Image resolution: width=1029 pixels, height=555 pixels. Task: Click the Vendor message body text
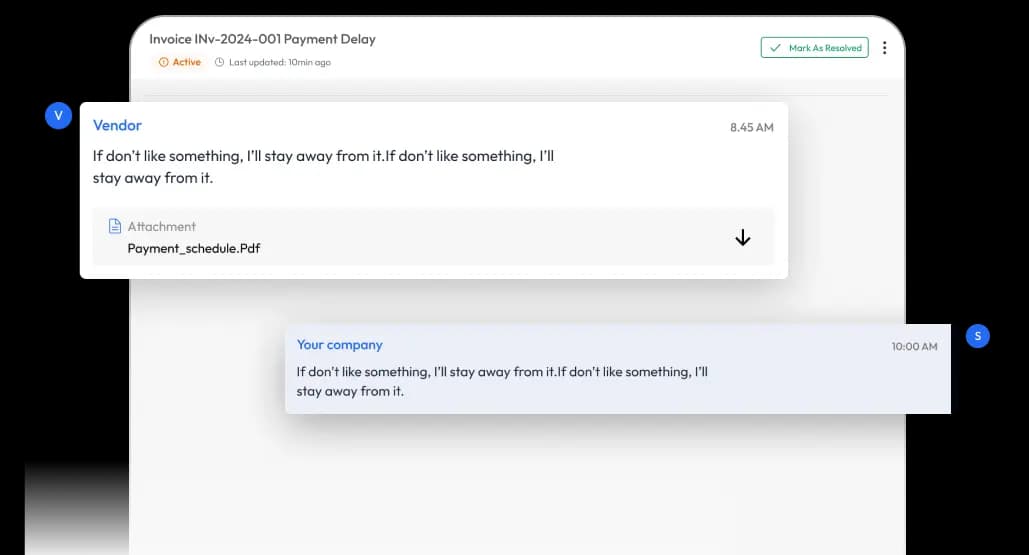point(323,167)
